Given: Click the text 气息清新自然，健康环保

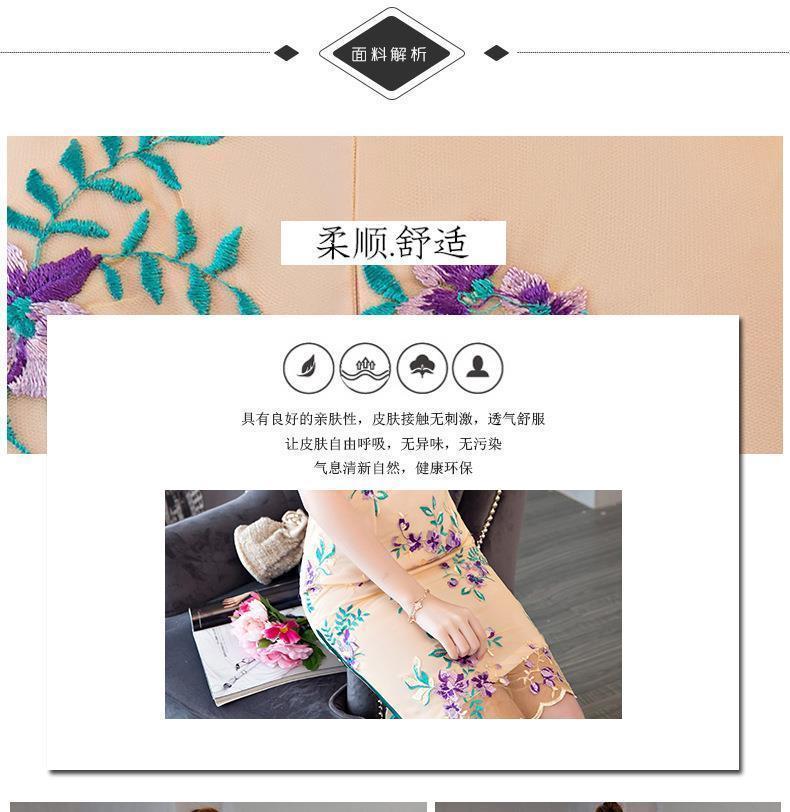Looking at the screenshot, I should 393,468.
